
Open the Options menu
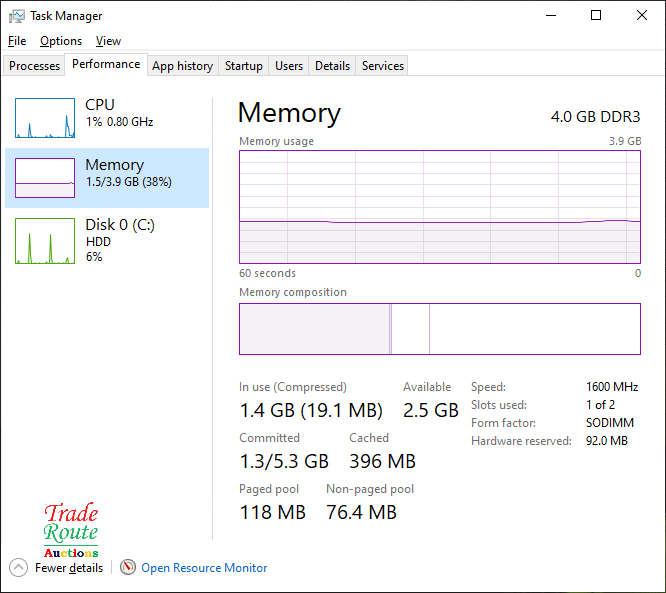[x=61, y=41]
